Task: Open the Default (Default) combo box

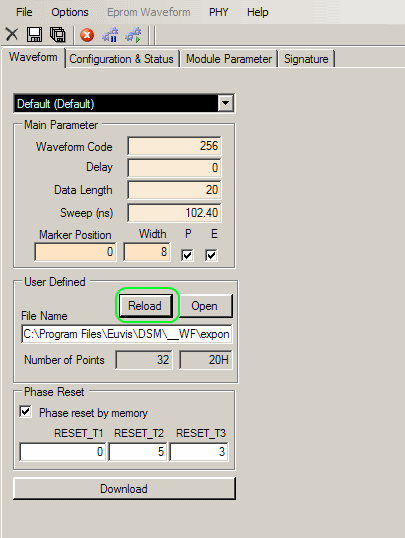Action: pos(124,103)
